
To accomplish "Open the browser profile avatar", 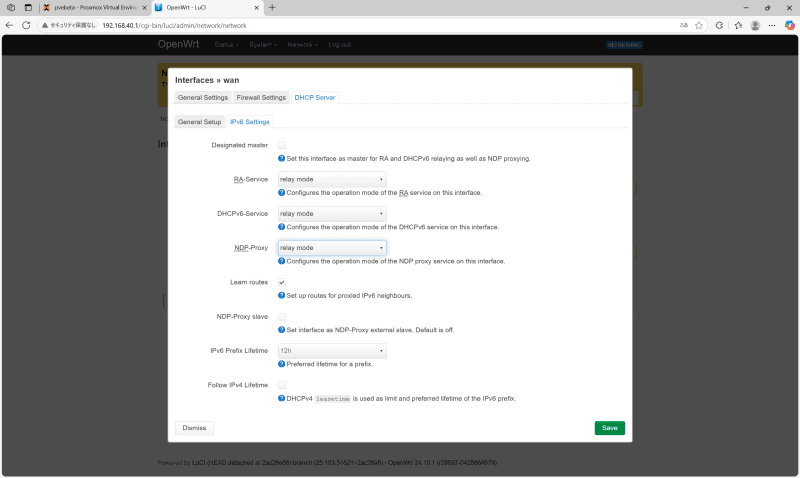I will 756,25.
